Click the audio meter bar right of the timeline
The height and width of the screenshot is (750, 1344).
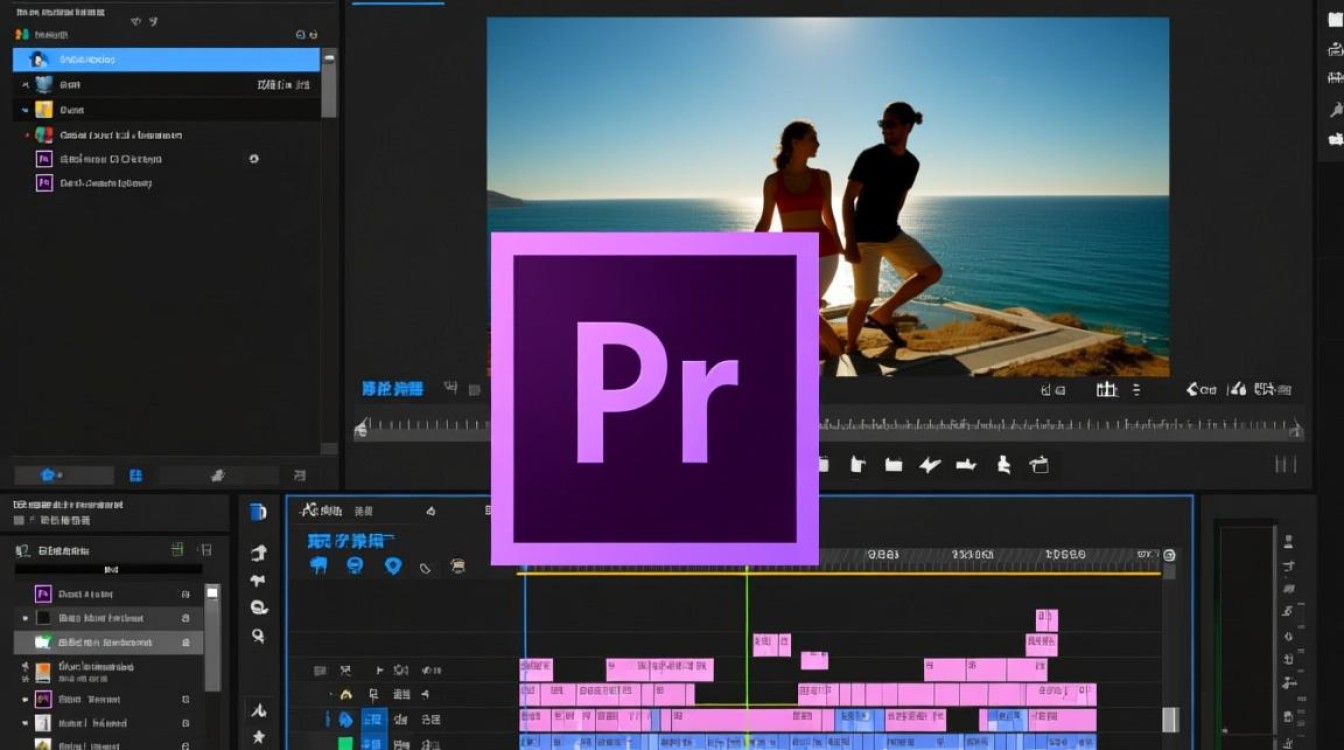click(x=1246, y=636)
